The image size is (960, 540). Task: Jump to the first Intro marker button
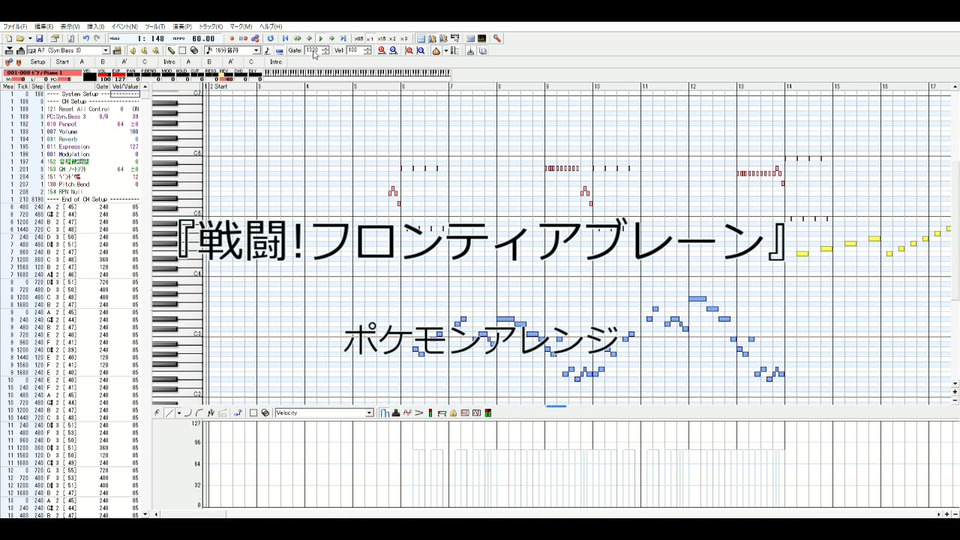tap(169, 62)
